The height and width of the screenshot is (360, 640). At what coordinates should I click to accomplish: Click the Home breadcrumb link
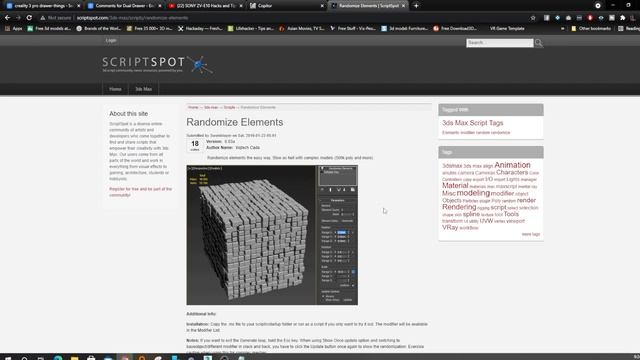[193, 107]
